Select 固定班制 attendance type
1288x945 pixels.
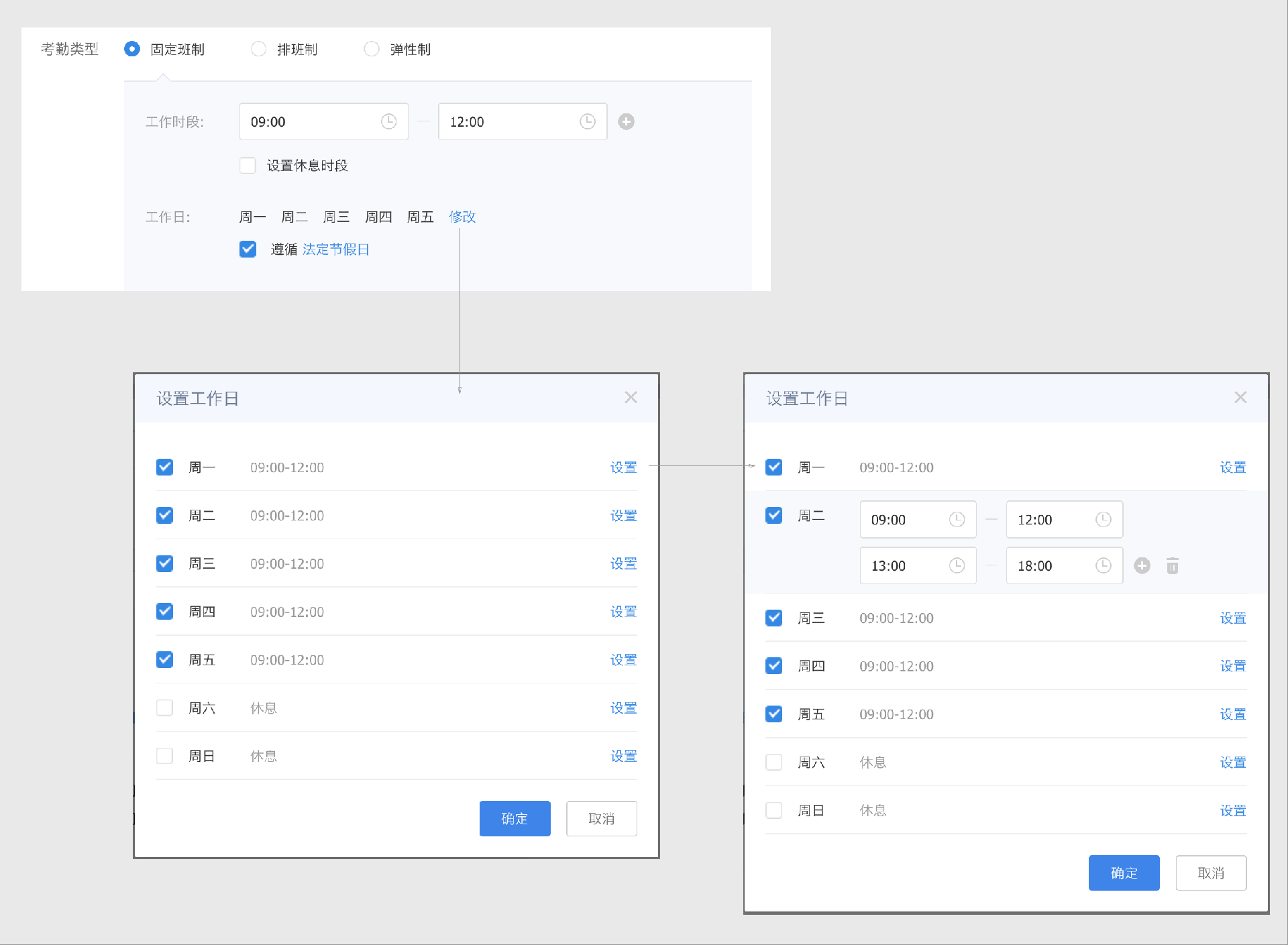point(132,49)
